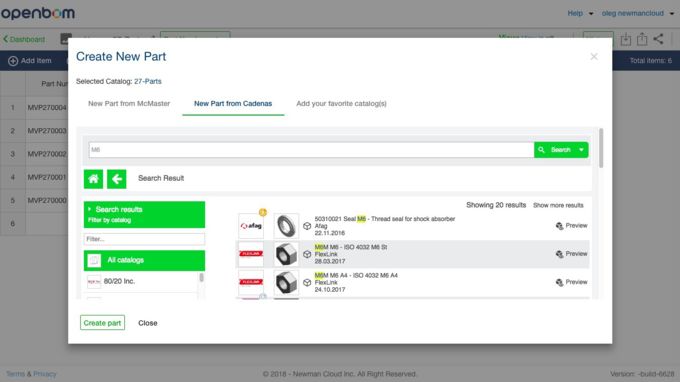The height and width of the screenshot is (382, 680).
Task: Click the FlexLink logo for M6 St row
Action: coord(251,254)
